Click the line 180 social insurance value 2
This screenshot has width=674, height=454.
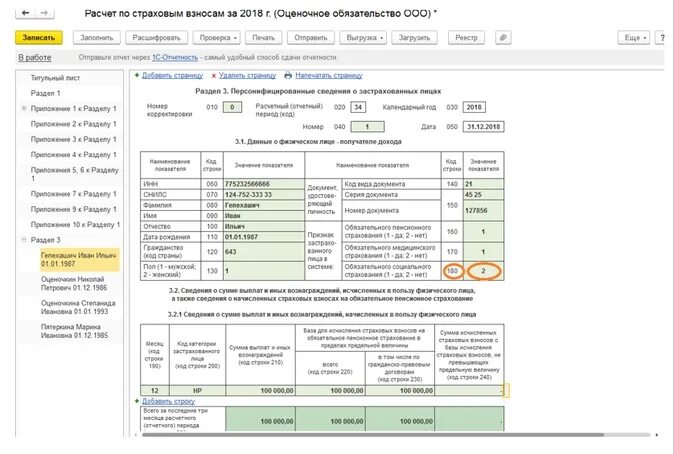click(x=484, y=271)
